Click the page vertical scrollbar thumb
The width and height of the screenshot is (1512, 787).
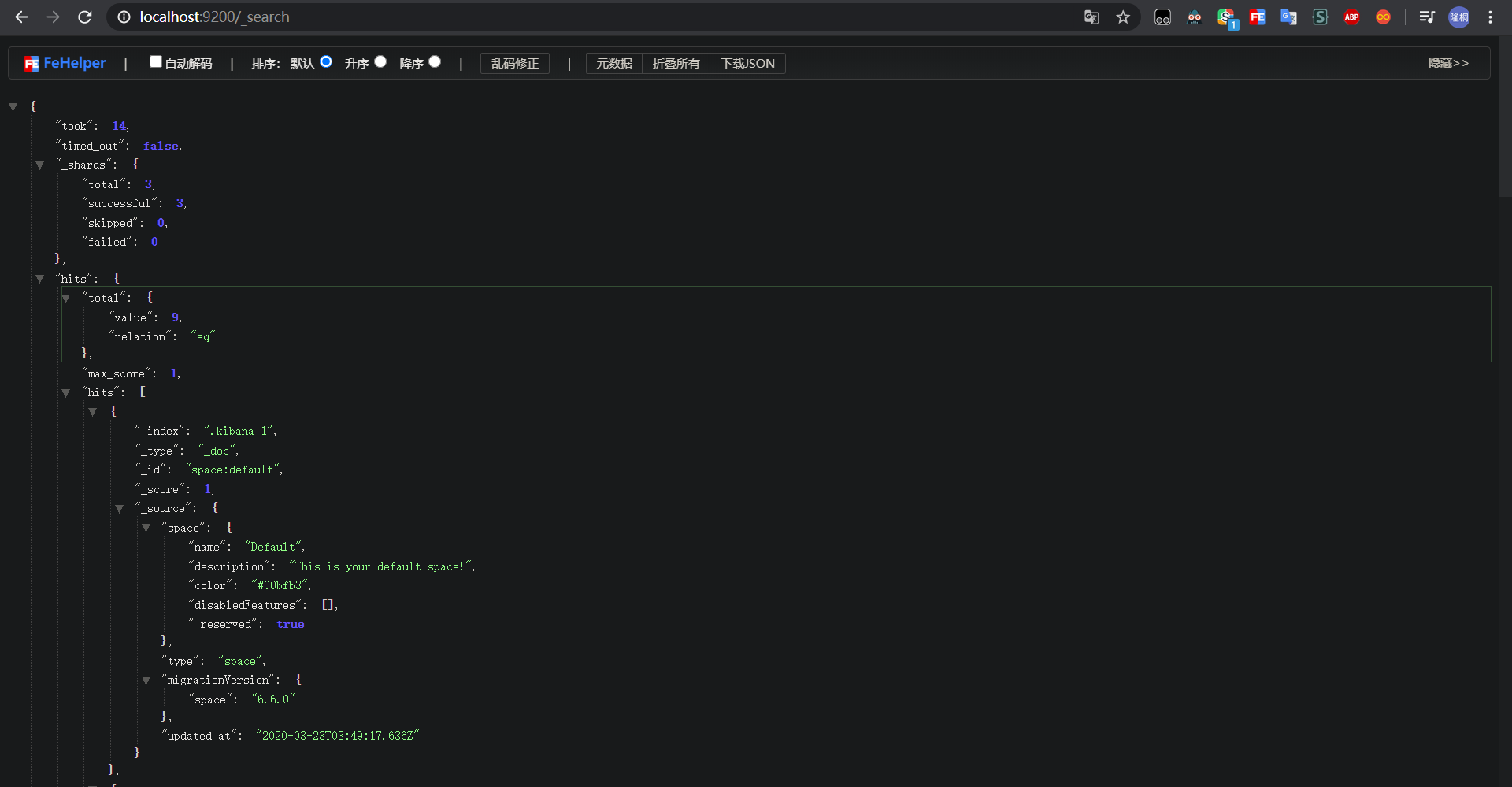pos(1505,116)
